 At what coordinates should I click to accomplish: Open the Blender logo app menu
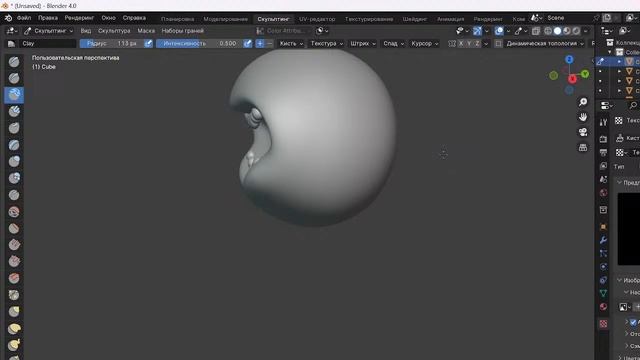coord(8,18)
